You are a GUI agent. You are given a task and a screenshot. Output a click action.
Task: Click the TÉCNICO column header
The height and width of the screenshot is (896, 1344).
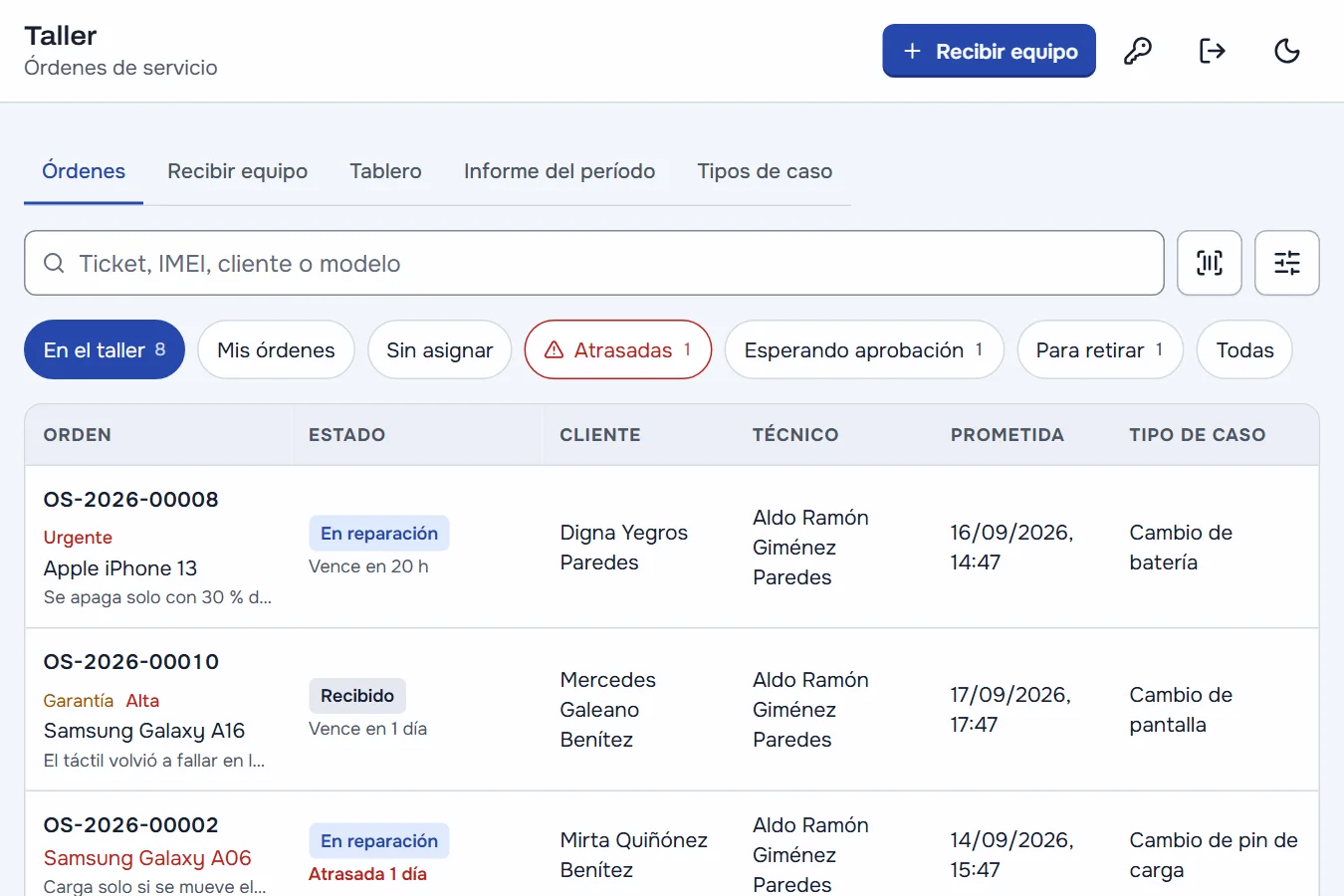pyautogui.click(x=795, y=435)
